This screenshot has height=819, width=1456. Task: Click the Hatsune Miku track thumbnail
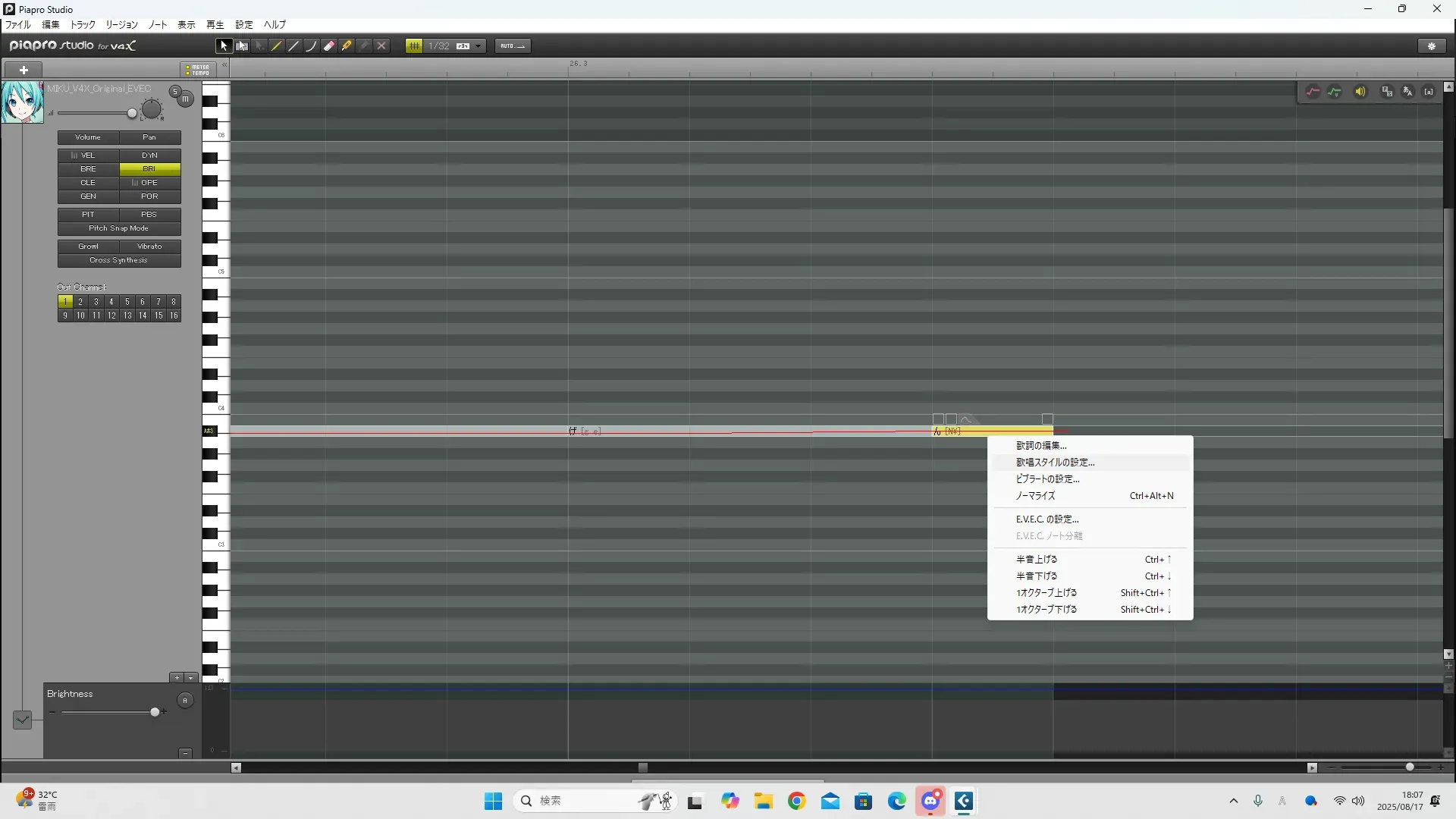(x=22, y=102)
